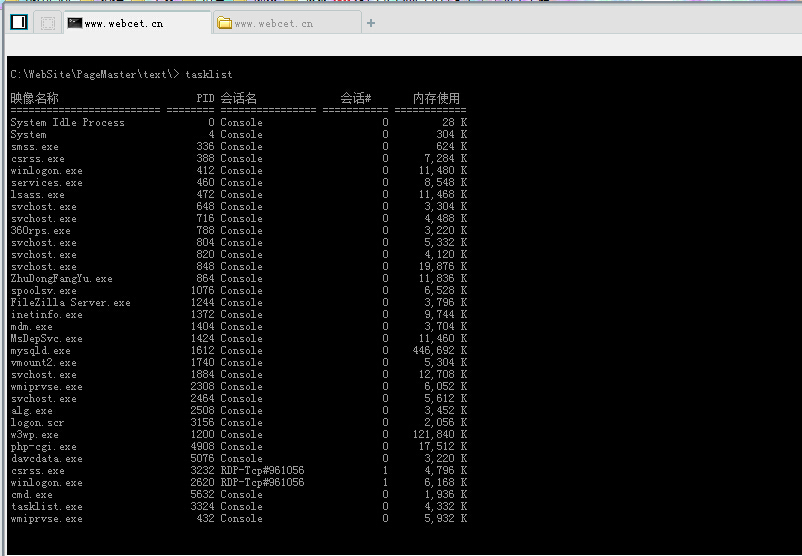The height and width of the screenshot is (556, 802).
Task: Click the 121,840 K memory value
Action: tap(440, 435)
